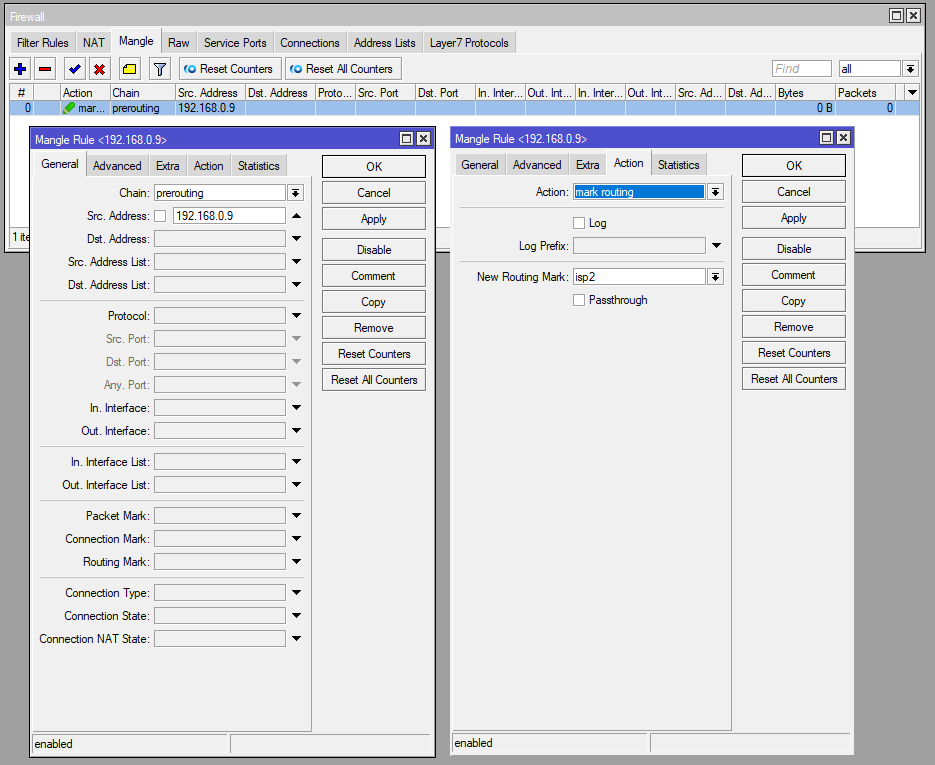
Task: Enable rule using blue checkmark icon
Action: (x=75, y=69)
